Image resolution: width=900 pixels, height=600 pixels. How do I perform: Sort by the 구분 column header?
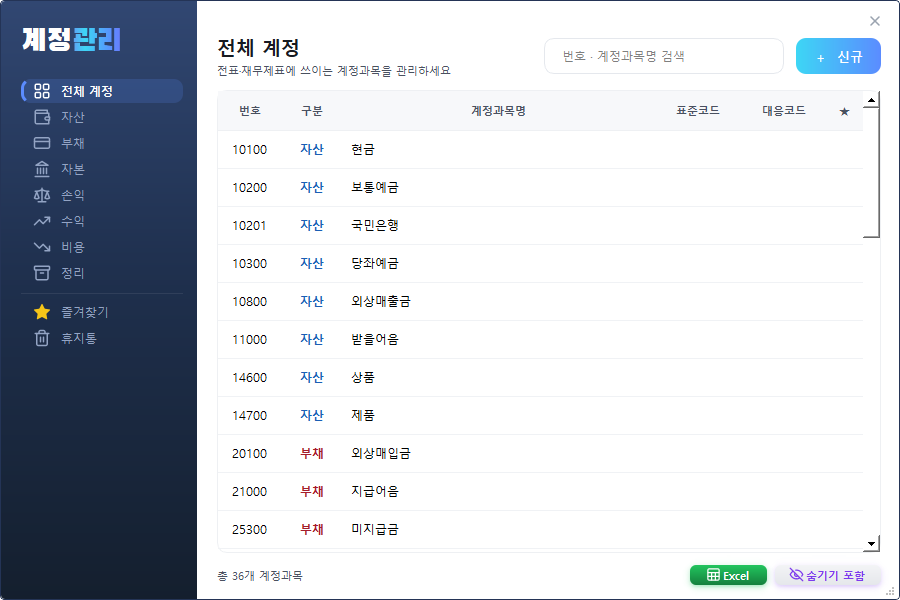pyautogui.click(x=312, y=111)
